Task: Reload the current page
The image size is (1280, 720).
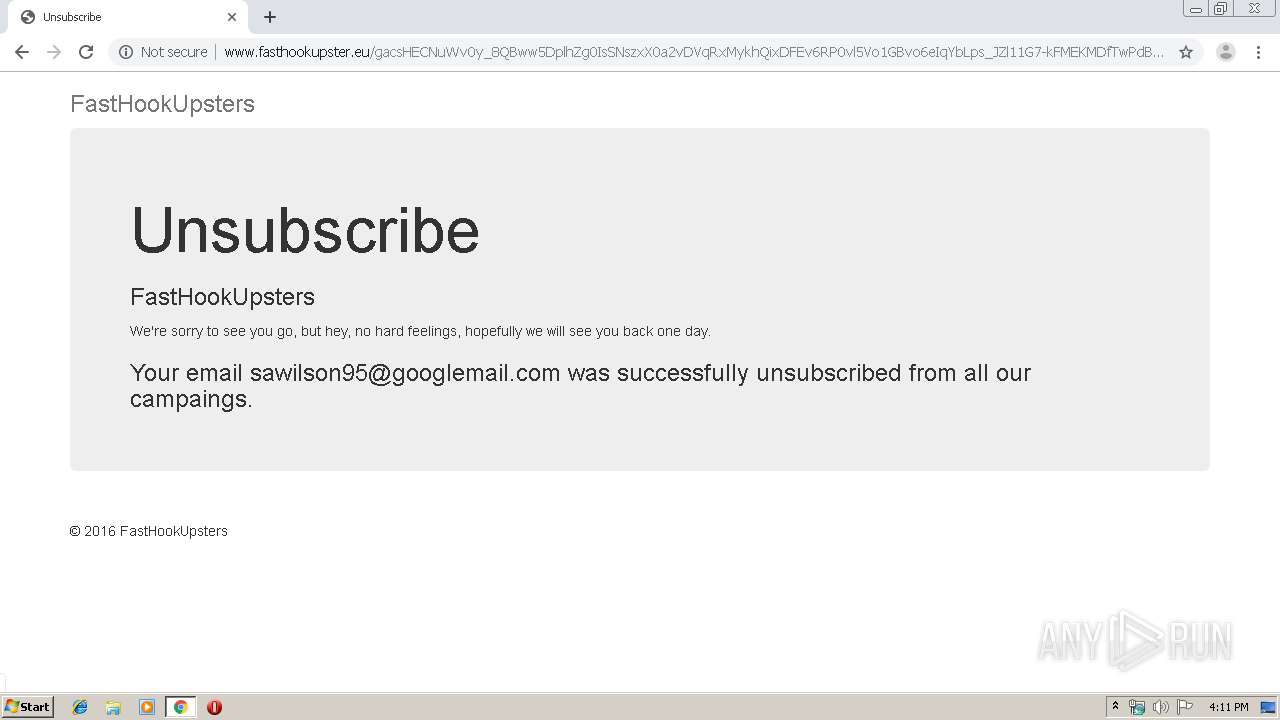Action: [x=86, y=52]
